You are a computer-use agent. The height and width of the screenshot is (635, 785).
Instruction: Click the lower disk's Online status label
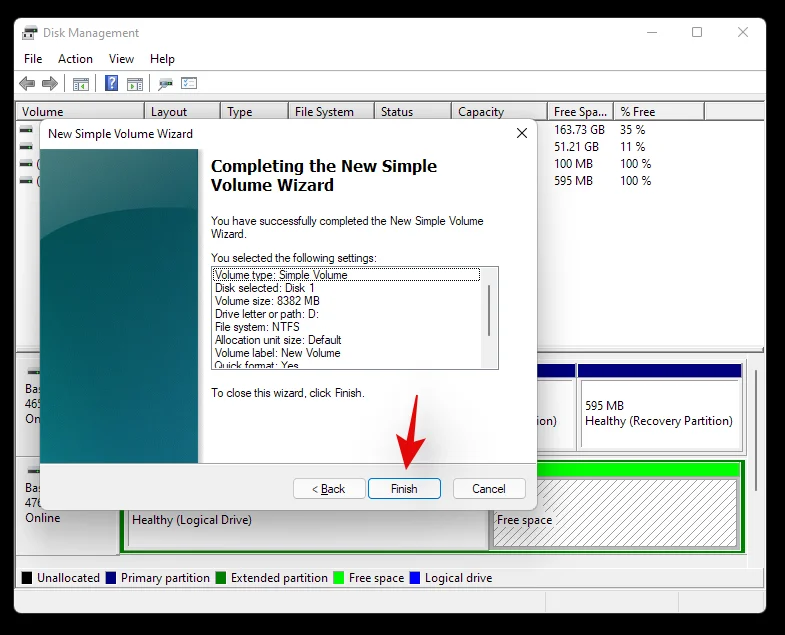coord(43,518)
